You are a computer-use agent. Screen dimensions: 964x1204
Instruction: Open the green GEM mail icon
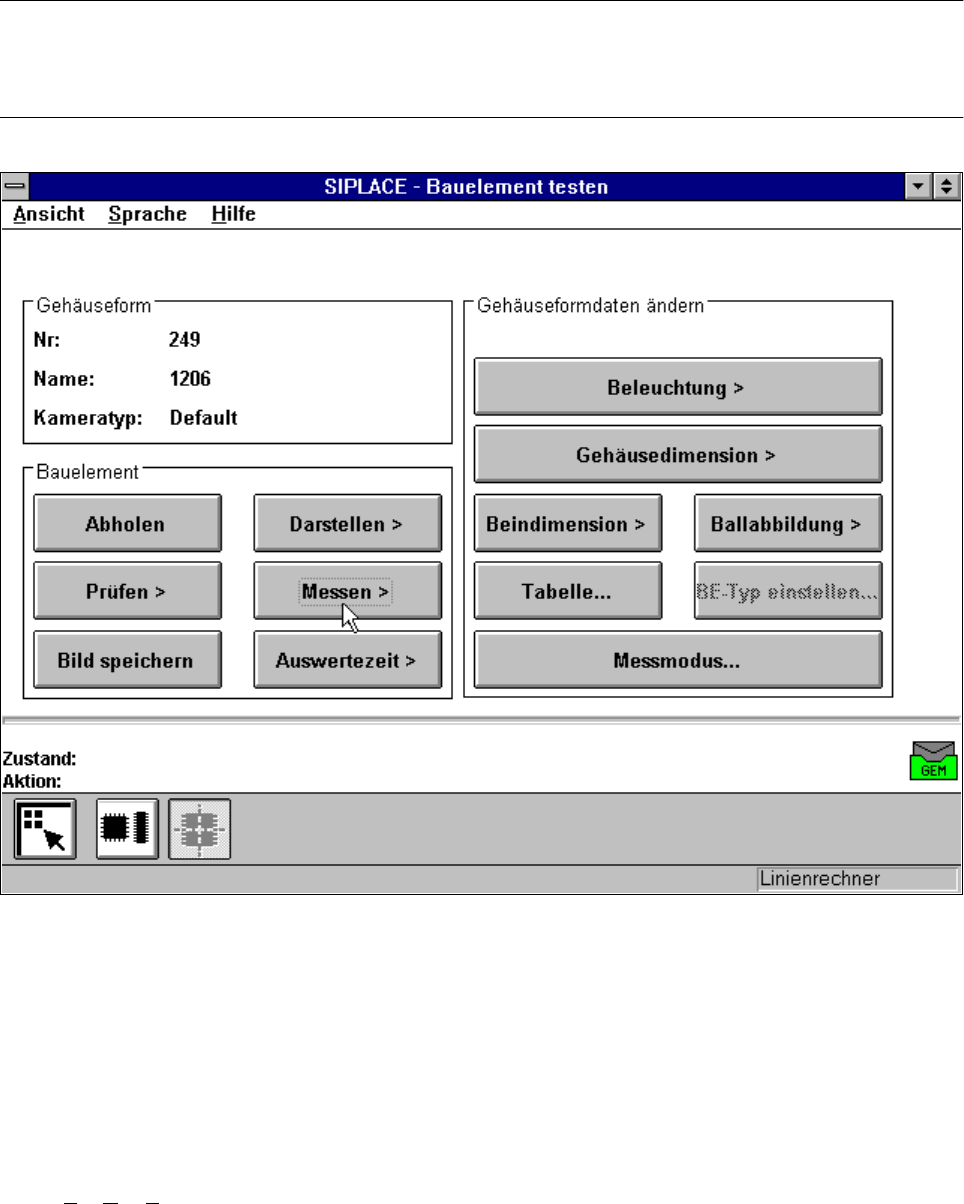933,761
